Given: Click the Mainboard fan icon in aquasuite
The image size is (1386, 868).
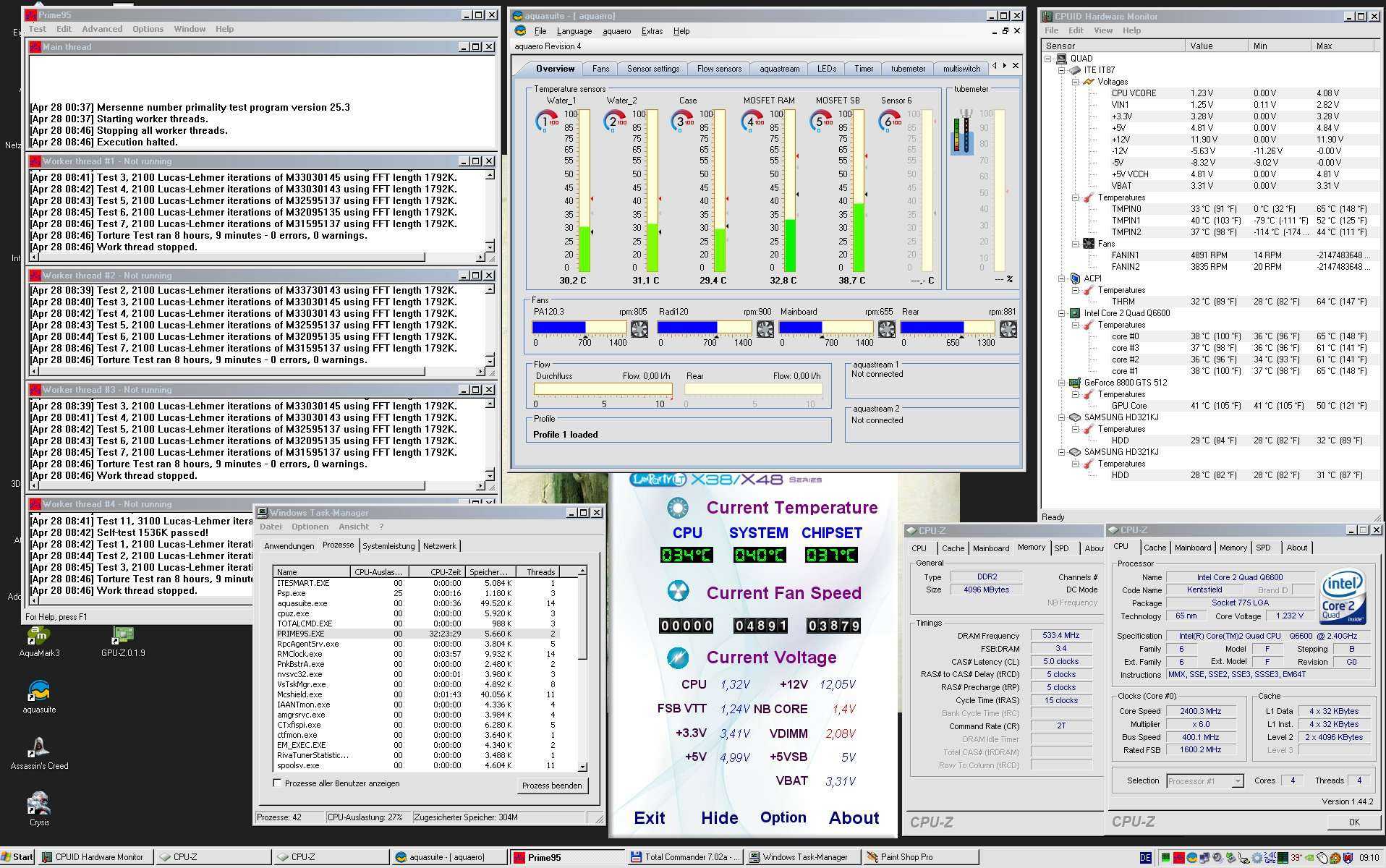Looking at the screenshot, I should point(886,329).
